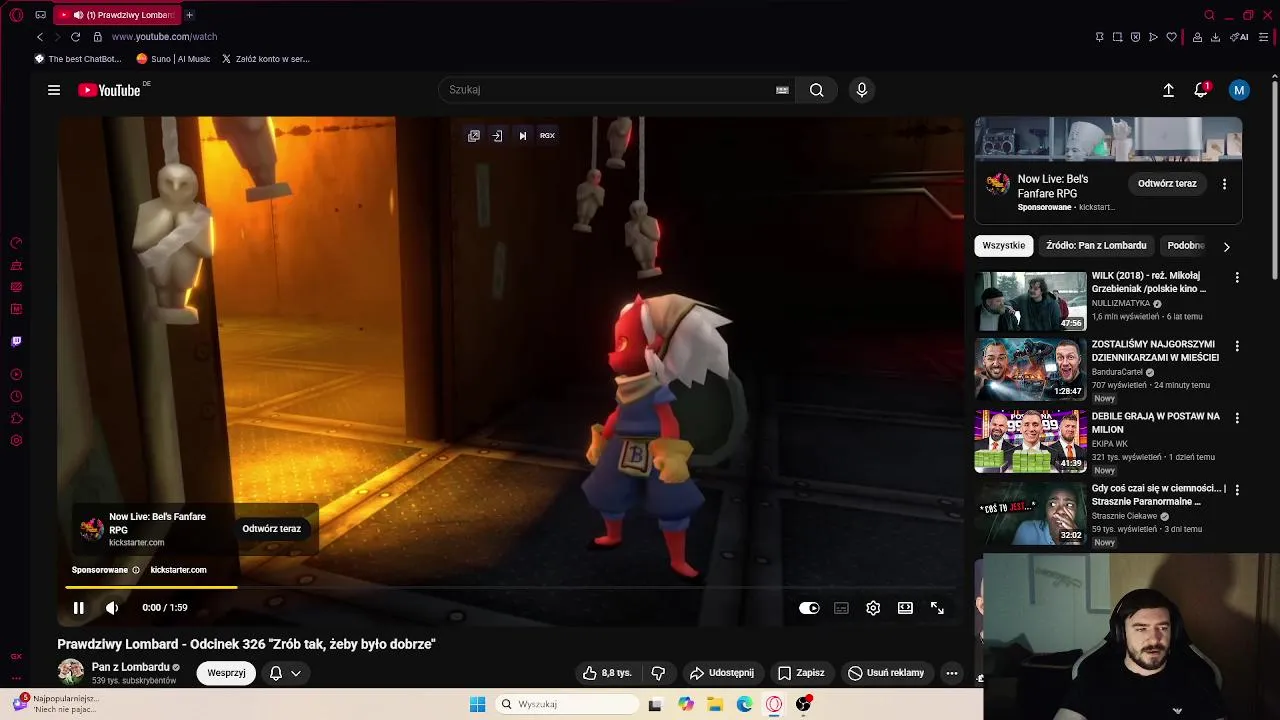This screenshot has height=720, width=1280.
Task: Open the Pan z Lombardu channel avatar
Action: coord(70,672)
